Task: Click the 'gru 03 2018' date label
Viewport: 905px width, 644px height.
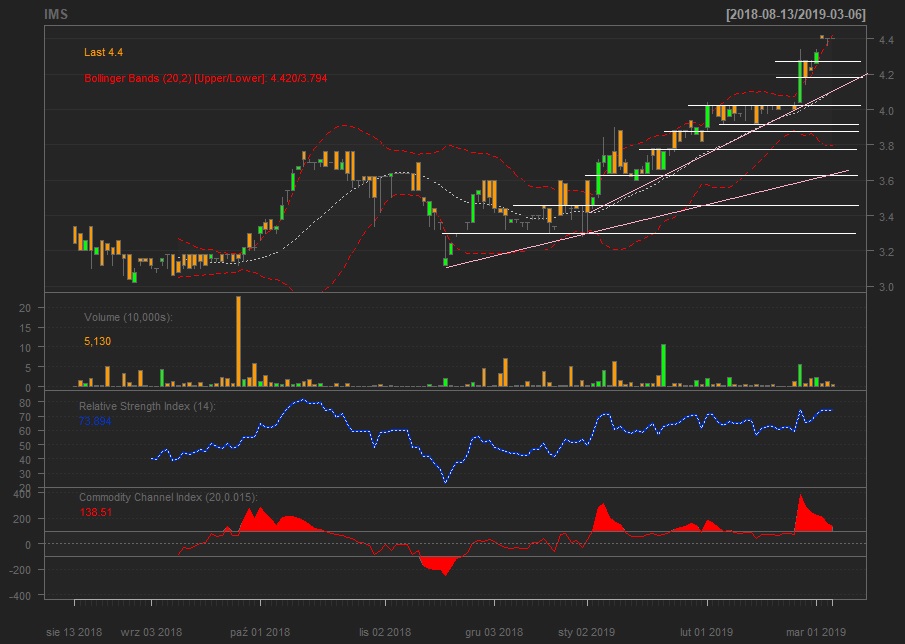Action: tap(494, 632)
